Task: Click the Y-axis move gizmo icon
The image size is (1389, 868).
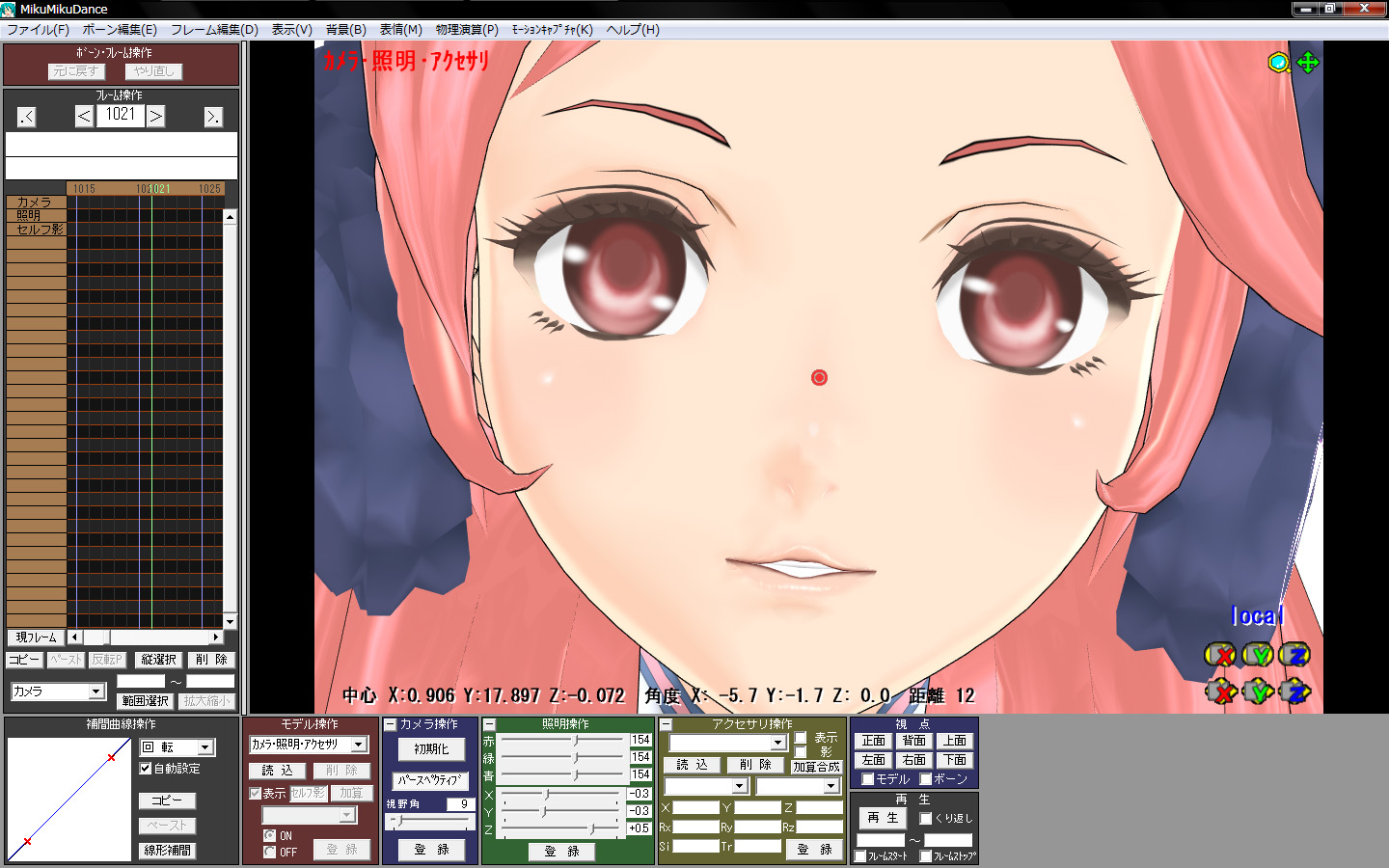Action: (1258, 692)
